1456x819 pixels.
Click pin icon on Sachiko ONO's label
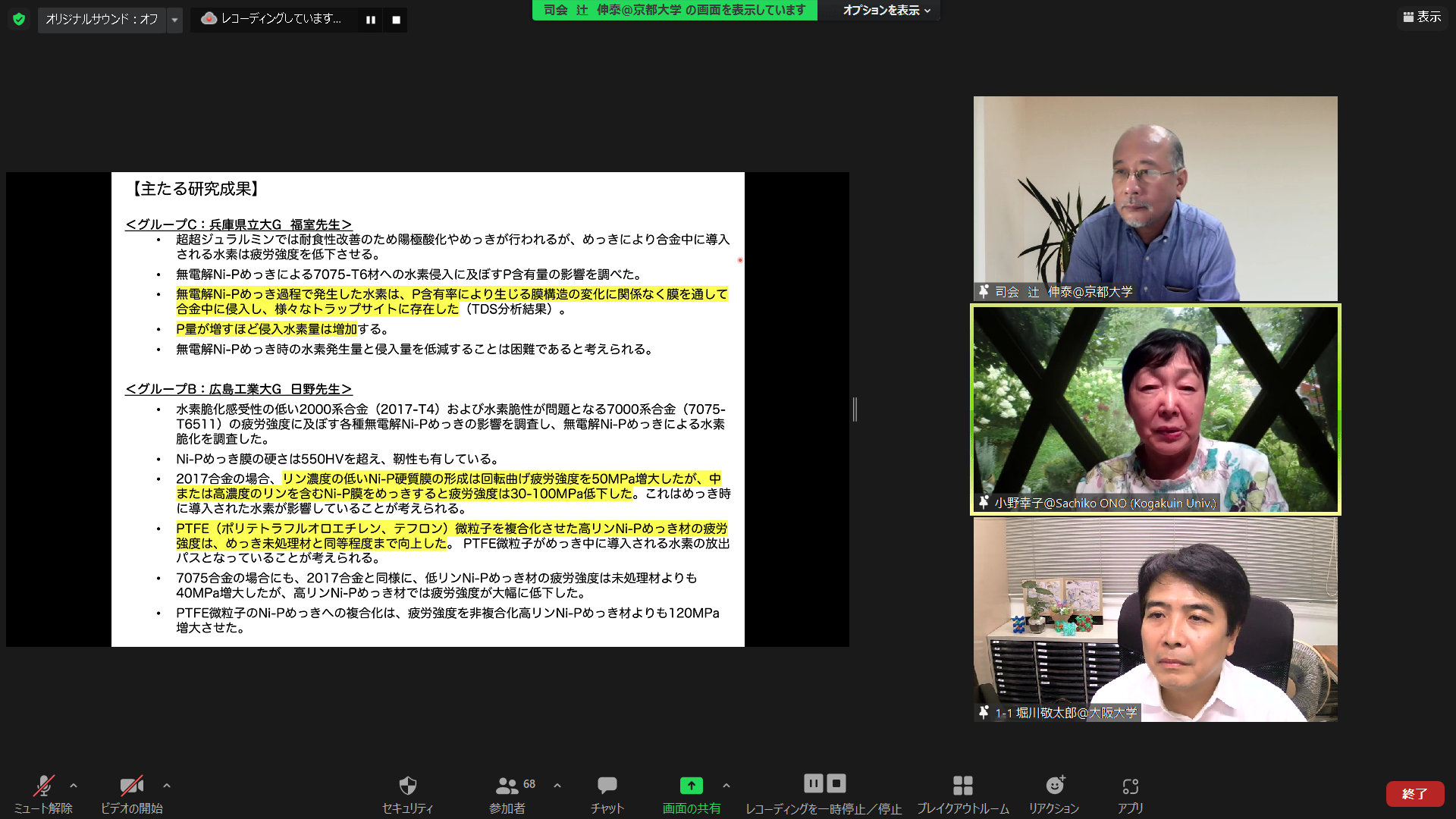click(x=984, y=502)
